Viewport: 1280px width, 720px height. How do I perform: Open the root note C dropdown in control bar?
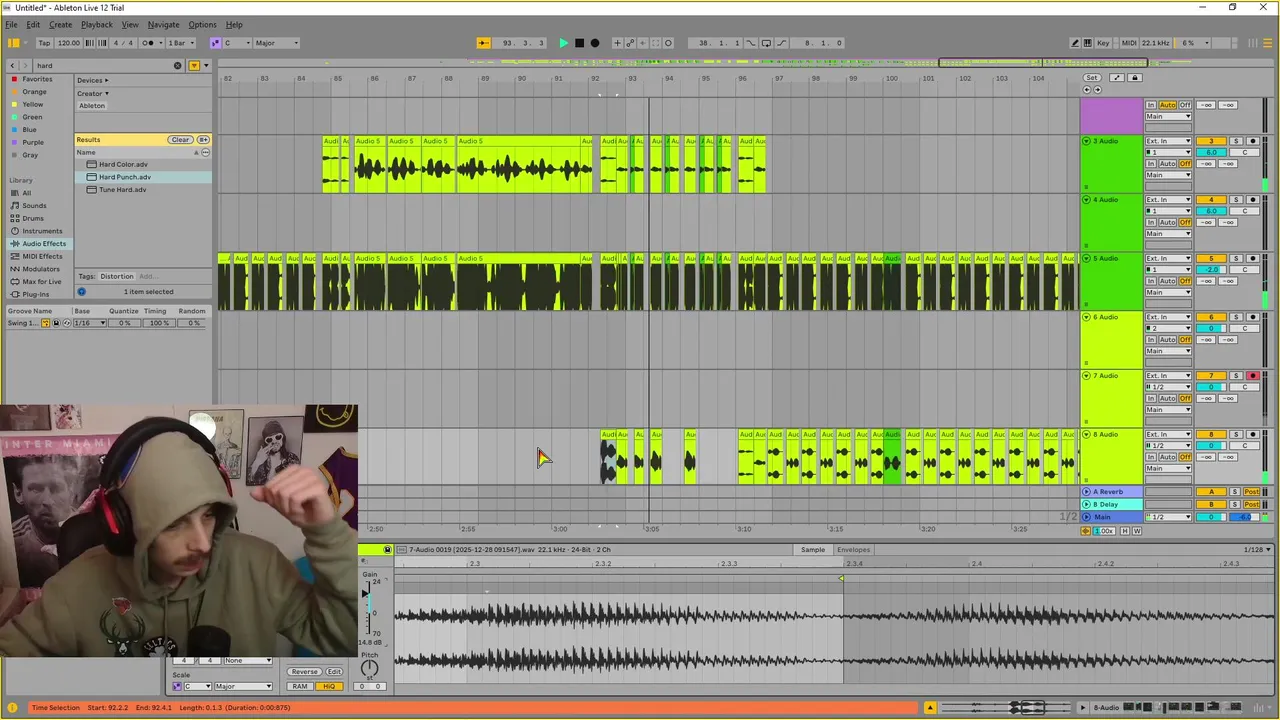(236, 43)
